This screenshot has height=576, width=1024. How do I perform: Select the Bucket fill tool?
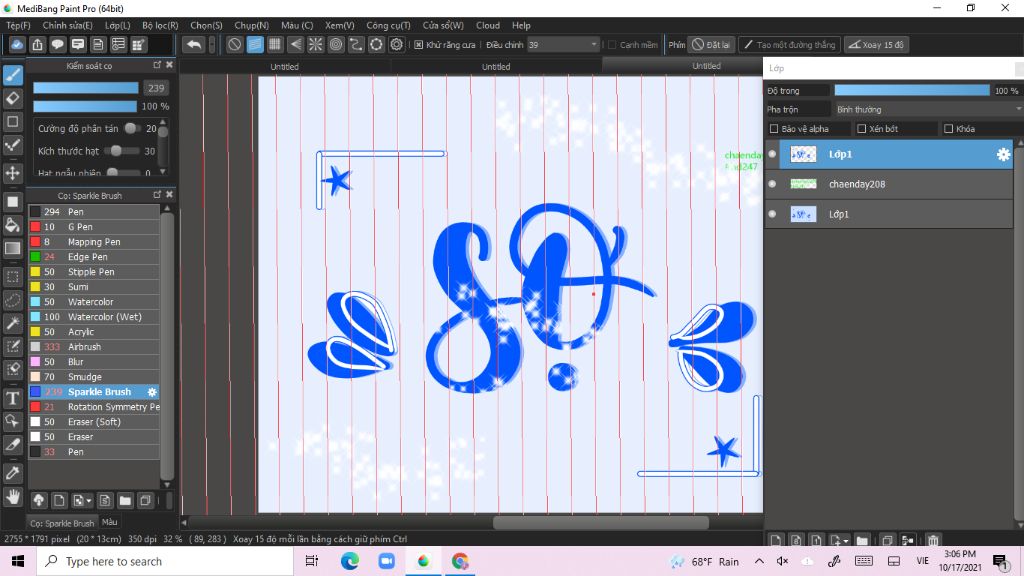(12, 225)
